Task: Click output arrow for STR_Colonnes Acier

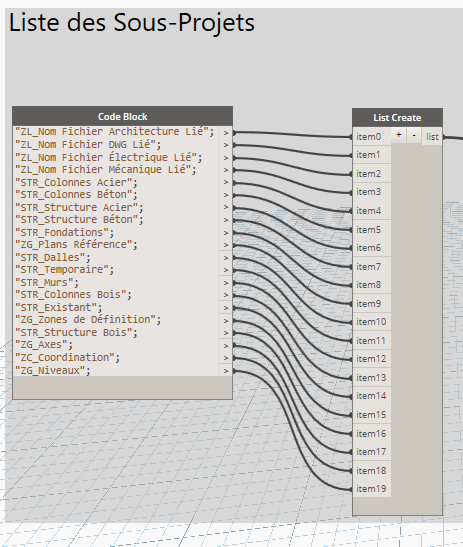Action: click(226, 182)
